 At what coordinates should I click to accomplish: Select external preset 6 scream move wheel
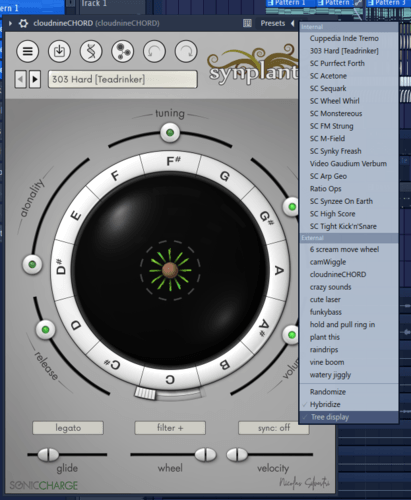[349, 249]
